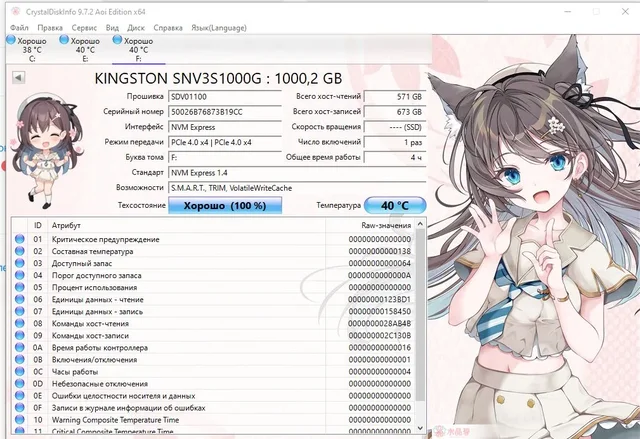
Task: Open the Сервис menu
Action: click(85, 27)
